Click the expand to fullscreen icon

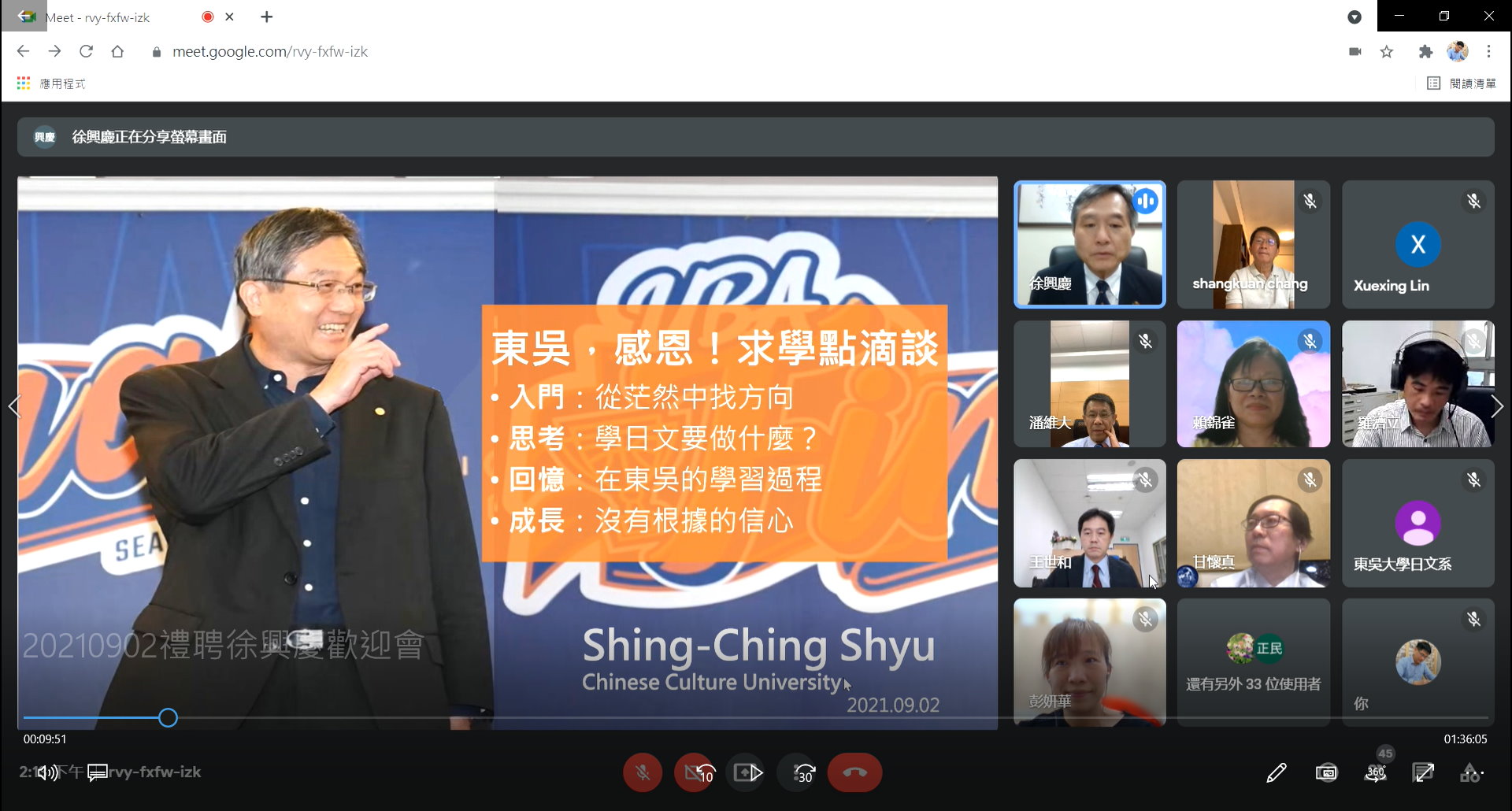tap(1423, 772)
